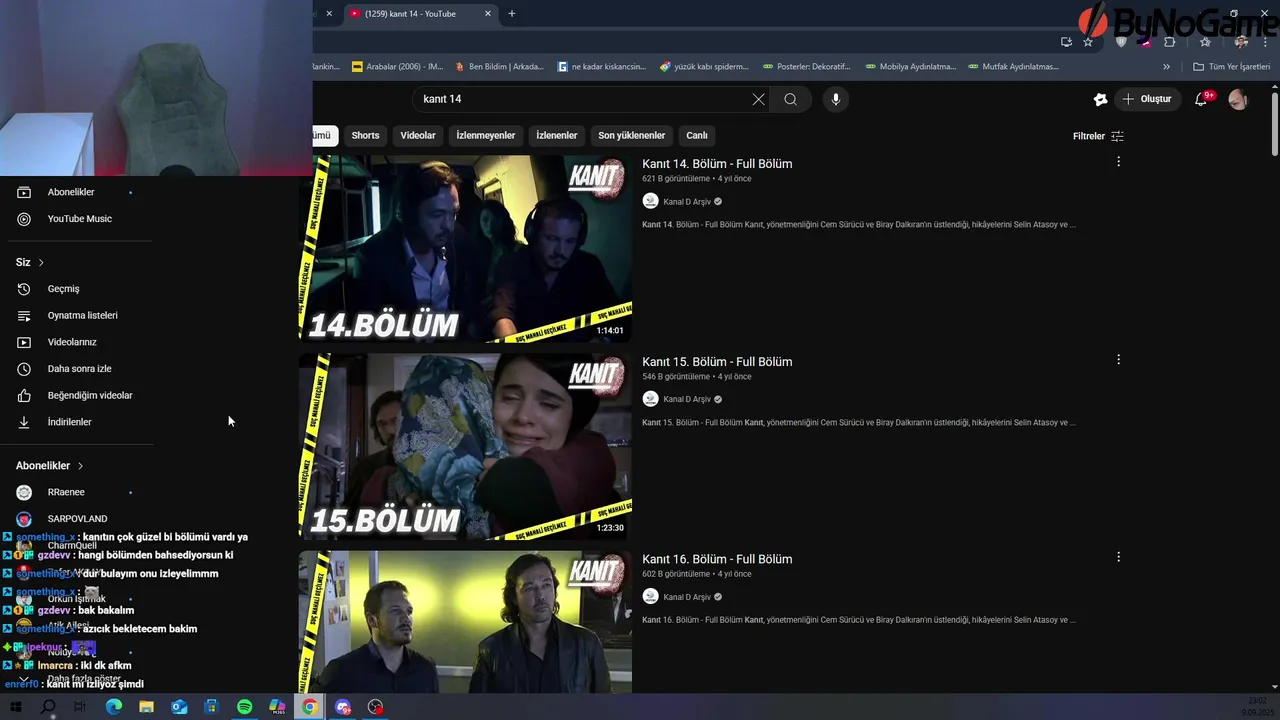
Task: Open the Arabalar (2006) - IM... bookmark
Action: pyautogui.click(x=397, y=67)
